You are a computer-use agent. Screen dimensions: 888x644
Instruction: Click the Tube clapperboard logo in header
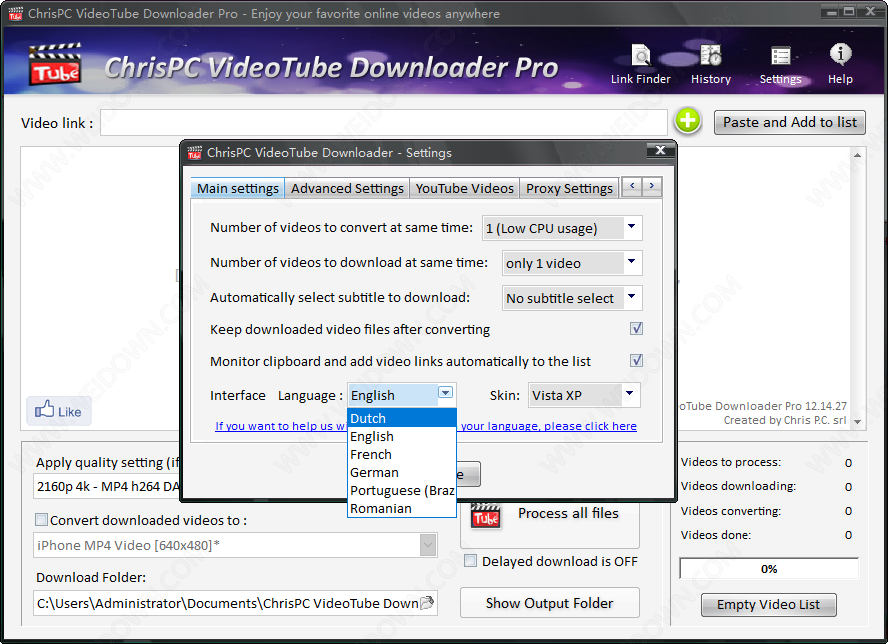[55, 64]
